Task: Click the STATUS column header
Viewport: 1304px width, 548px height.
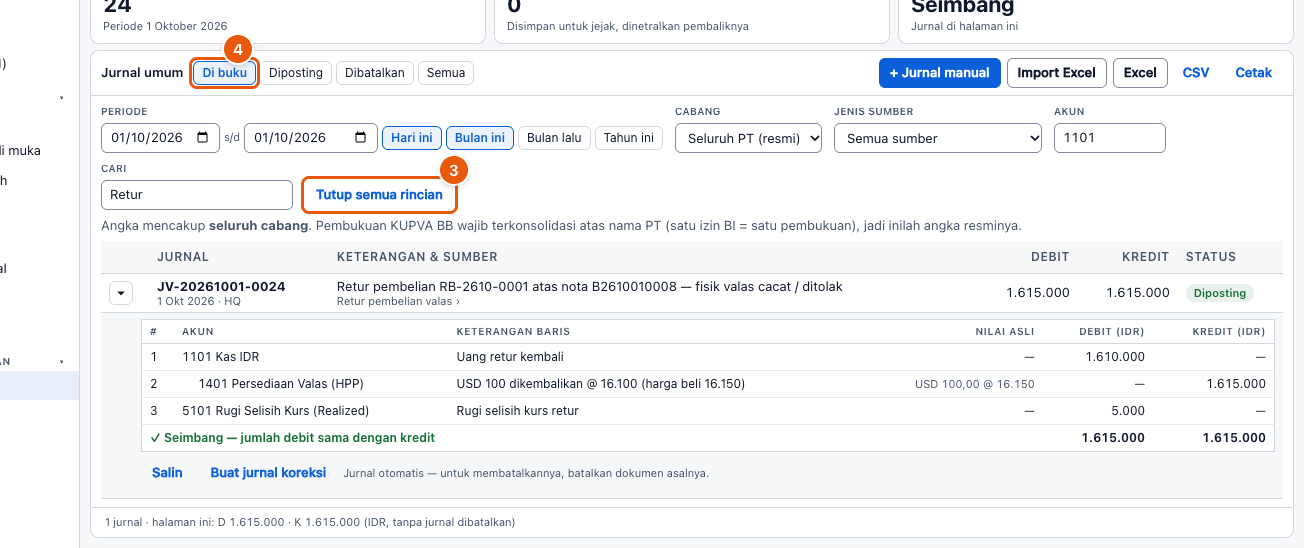Action: coord(1211,257)
